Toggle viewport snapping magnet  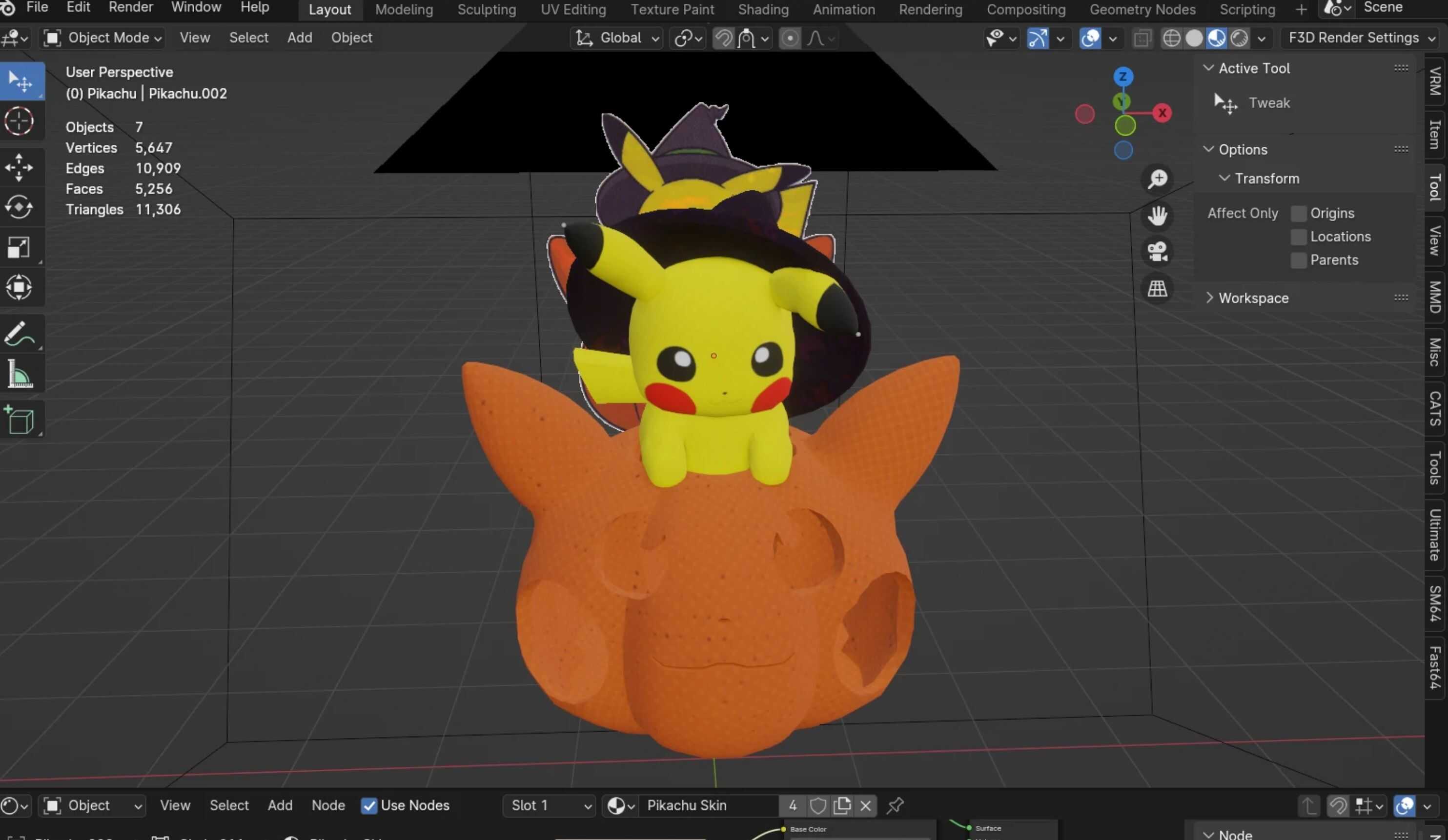point(723,39)
